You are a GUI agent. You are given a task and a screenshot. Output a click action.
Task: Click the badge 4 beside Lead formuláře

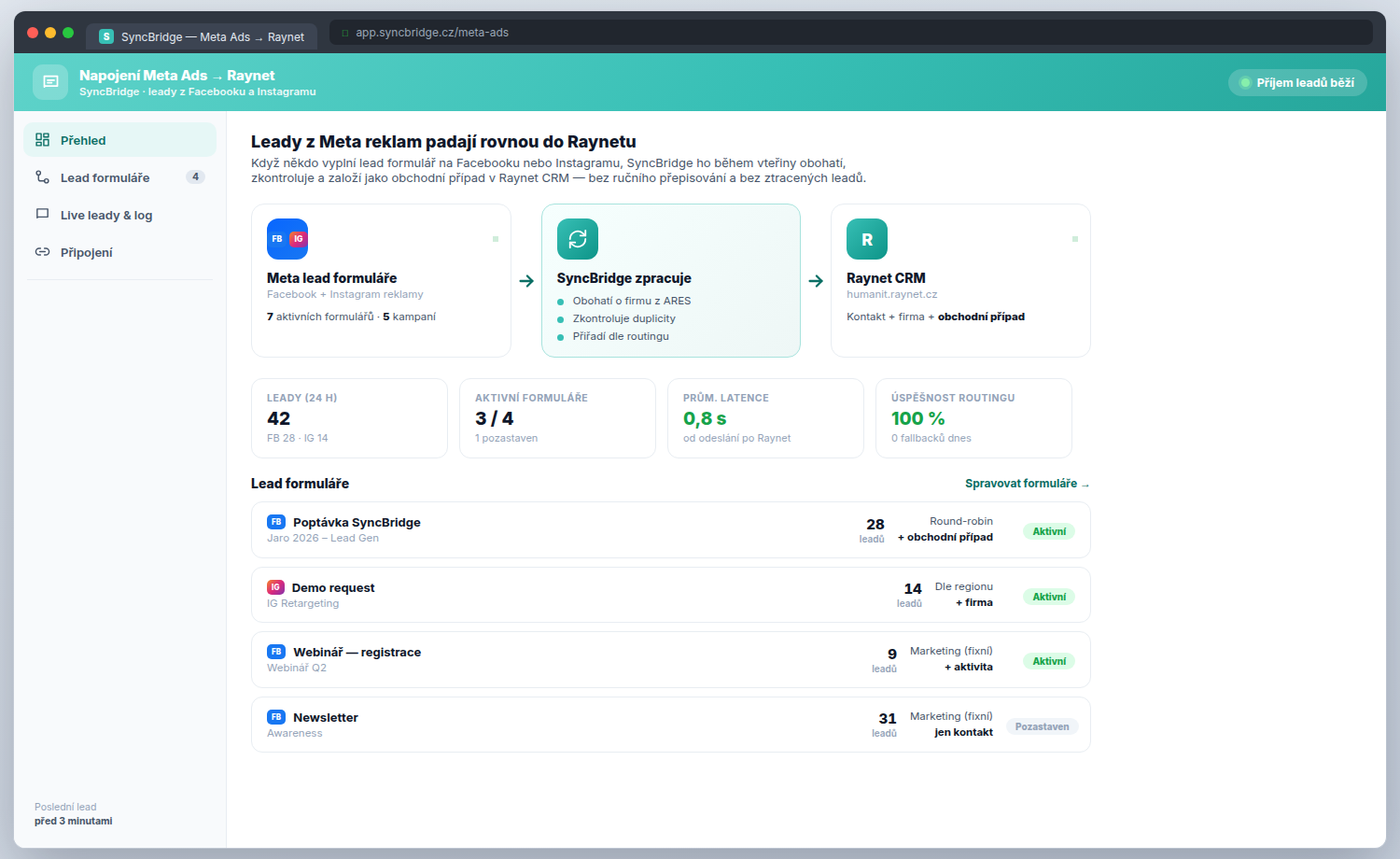(195, 176)
